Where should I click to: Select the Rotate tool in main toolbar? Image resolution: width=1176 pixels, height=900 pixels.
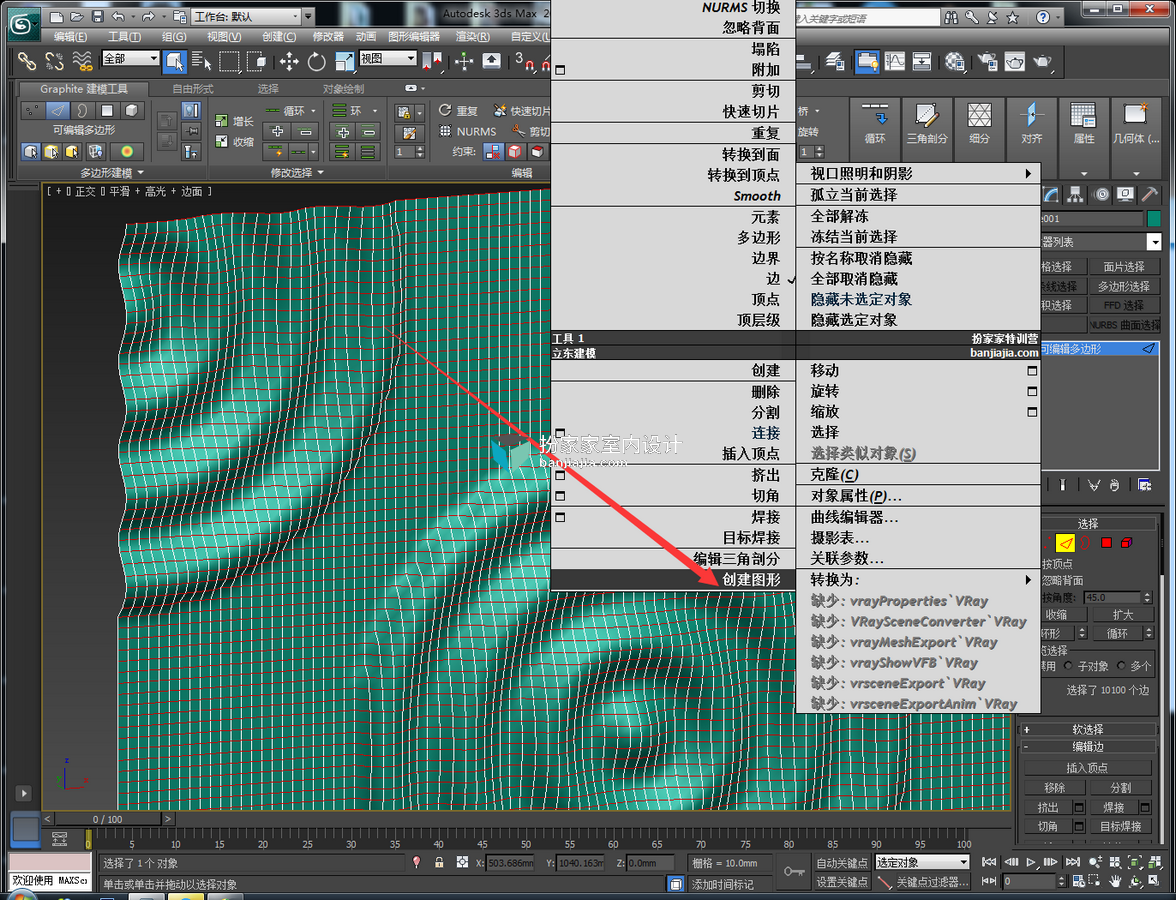(x=316, y=61)
